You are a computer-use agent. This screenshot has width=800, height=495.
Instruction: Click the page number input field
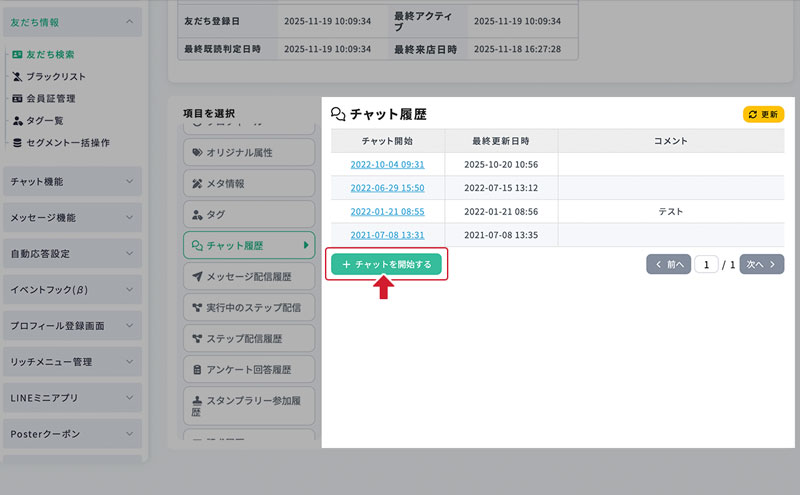708,265
